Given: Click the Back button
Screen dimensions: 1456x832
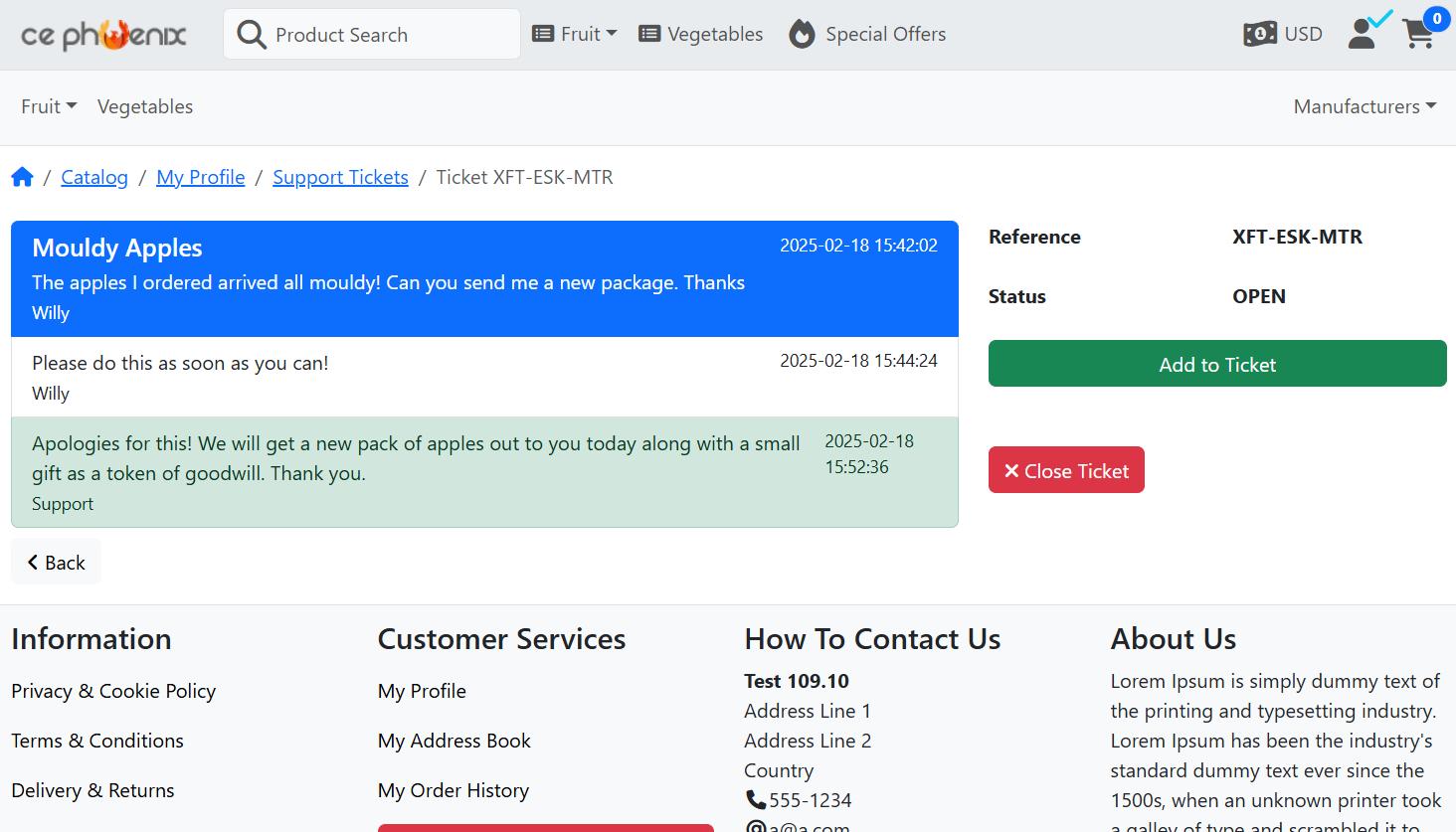Looking at the screenshot, I should [x=56, y=562].
